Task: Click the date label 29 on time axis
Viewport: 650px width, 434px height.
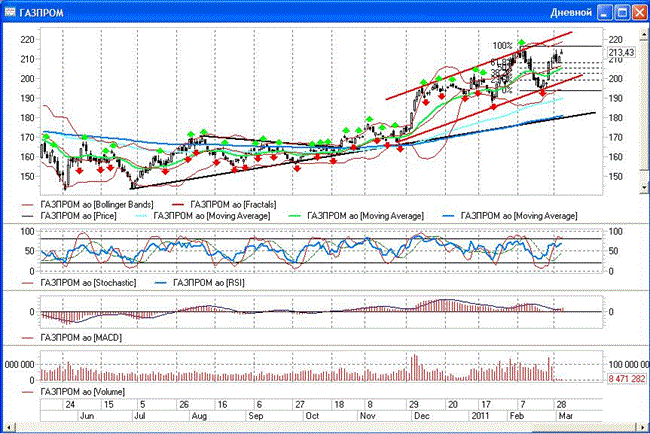Action: [x=413, y=404]
